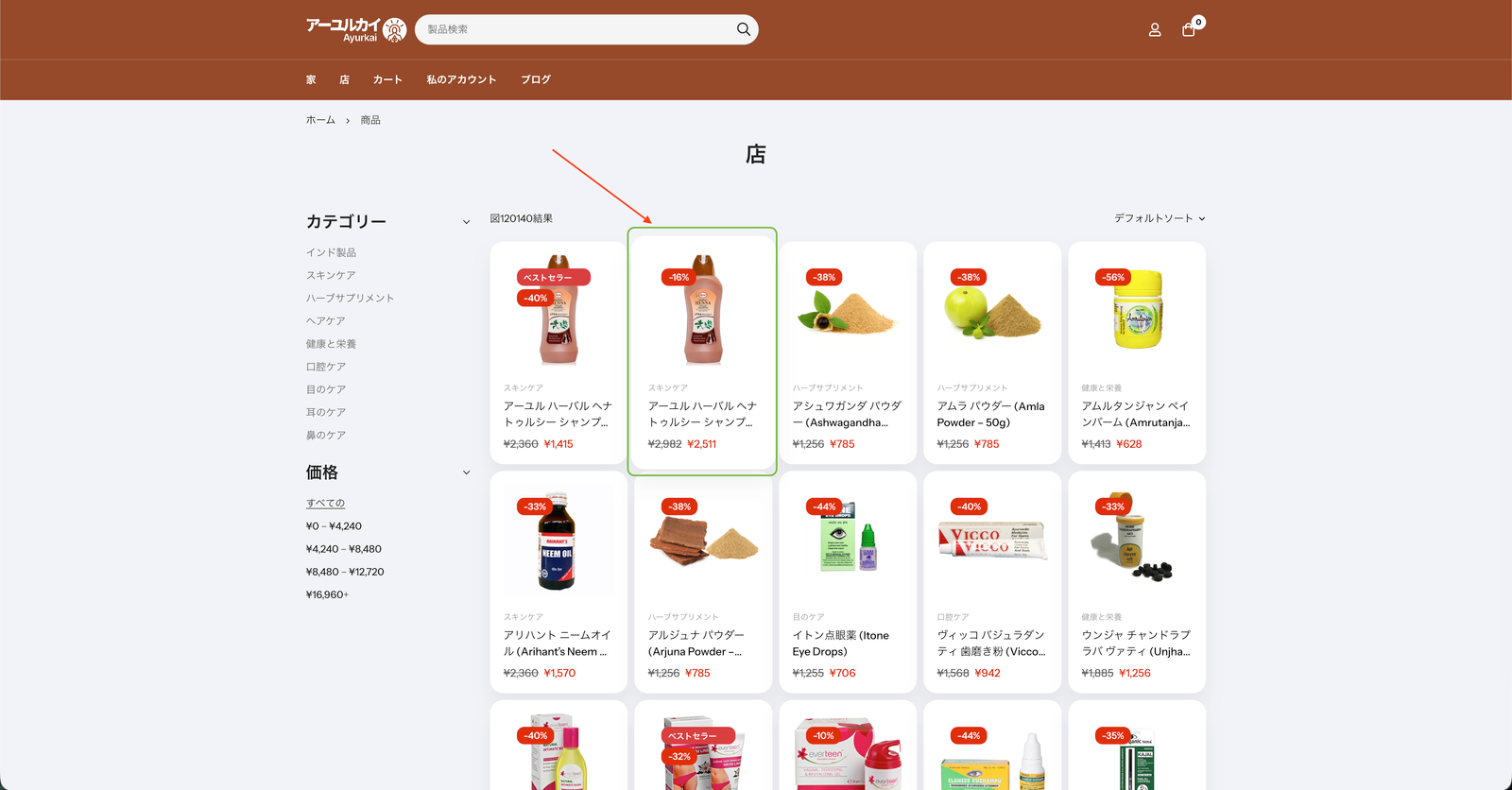Click the search magnifier icon
This screenshot has width=1512, height=790.
[x=744, y=29]
